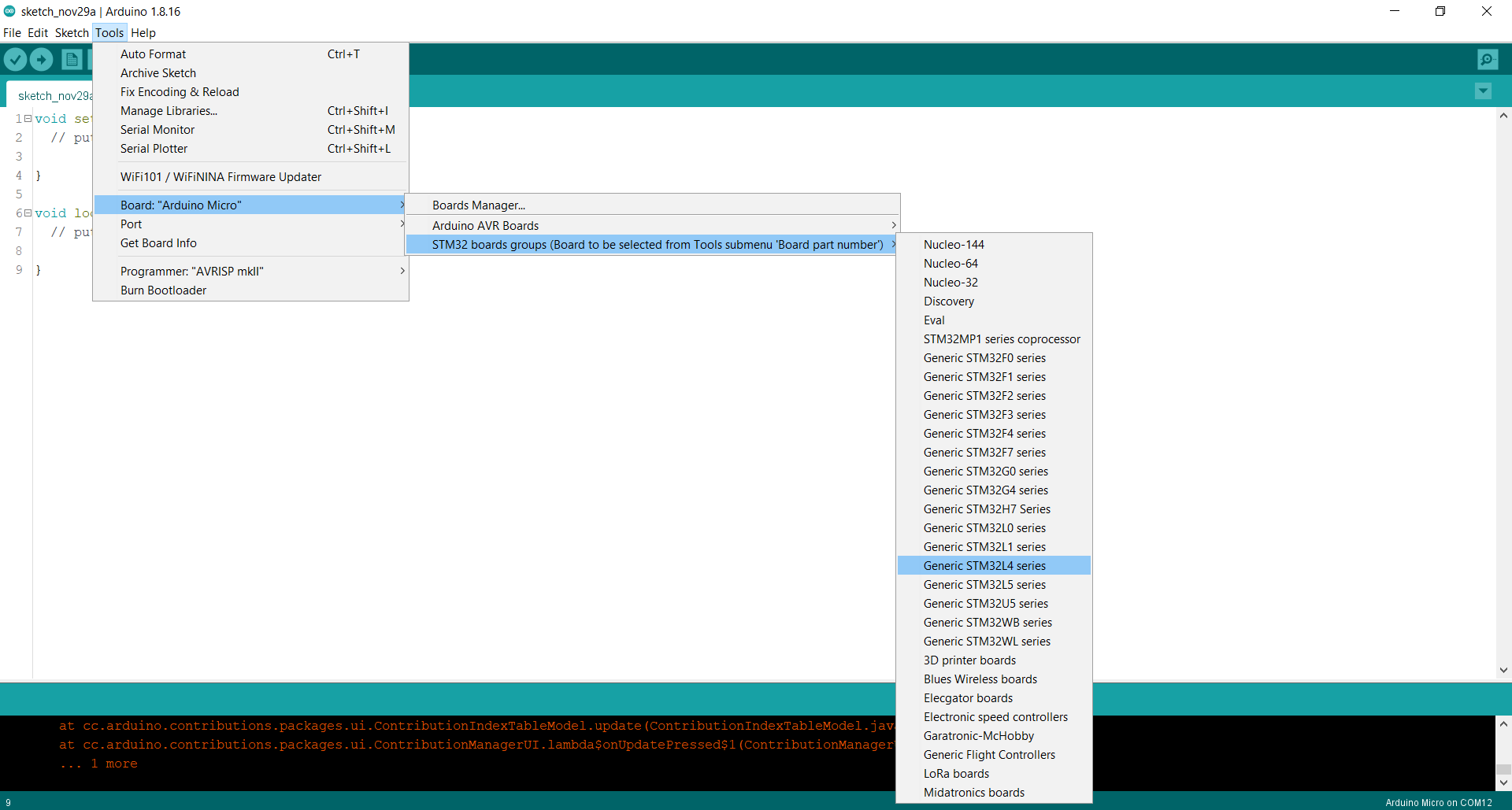The width and height of the screenshot is (1512, 810).
Task: Open the tab options dropdown arrow
Action: click(x=1483, y=91)
